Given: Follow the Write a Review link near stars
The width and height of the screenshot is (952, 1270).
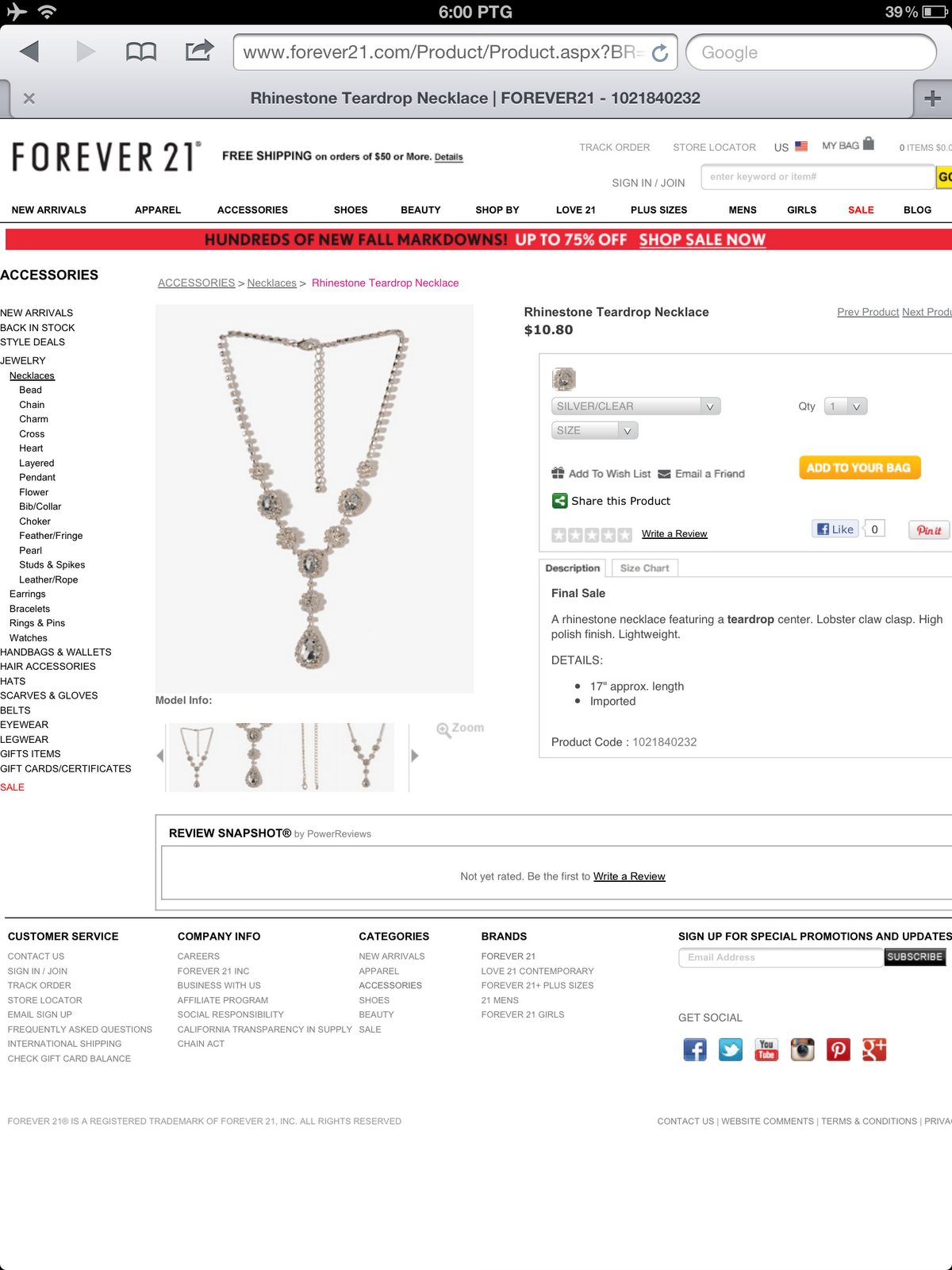Looking at the screenshot, I should click(x=674, y=534).
